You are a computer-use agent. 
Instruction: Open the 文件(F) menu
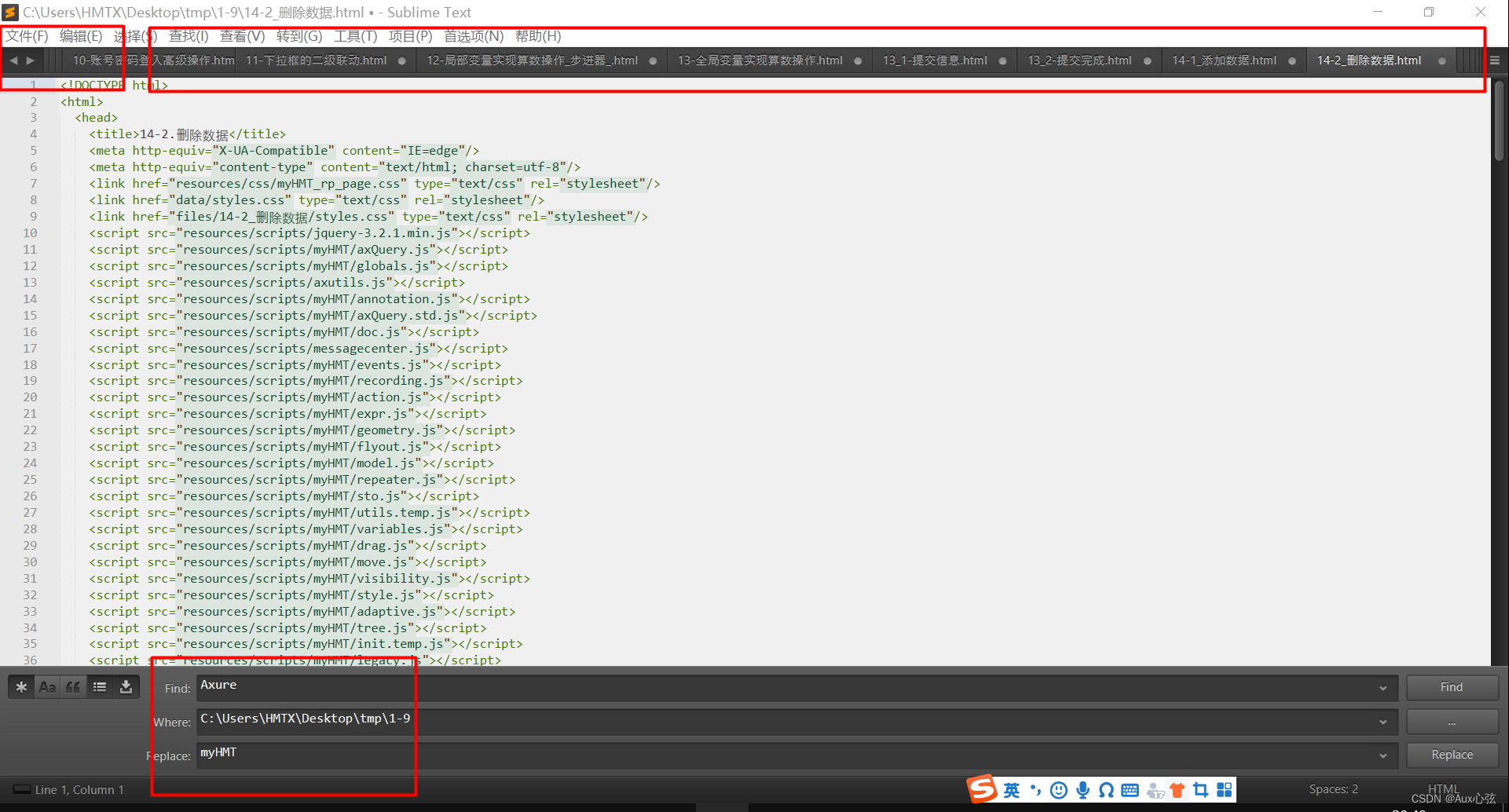27,36
